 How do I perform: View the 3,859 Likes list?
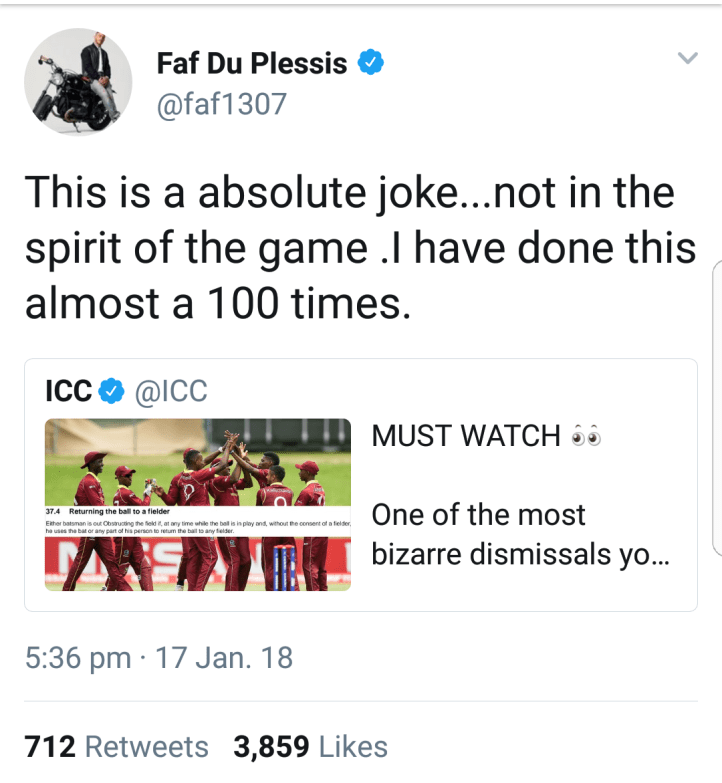pos(310,746)
